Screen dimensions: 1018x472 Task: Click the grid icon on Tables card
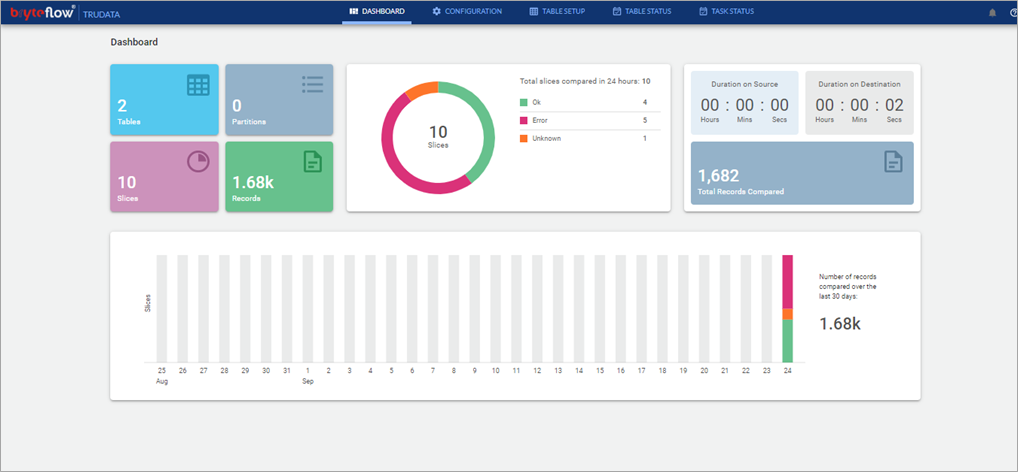pos(199,86)
